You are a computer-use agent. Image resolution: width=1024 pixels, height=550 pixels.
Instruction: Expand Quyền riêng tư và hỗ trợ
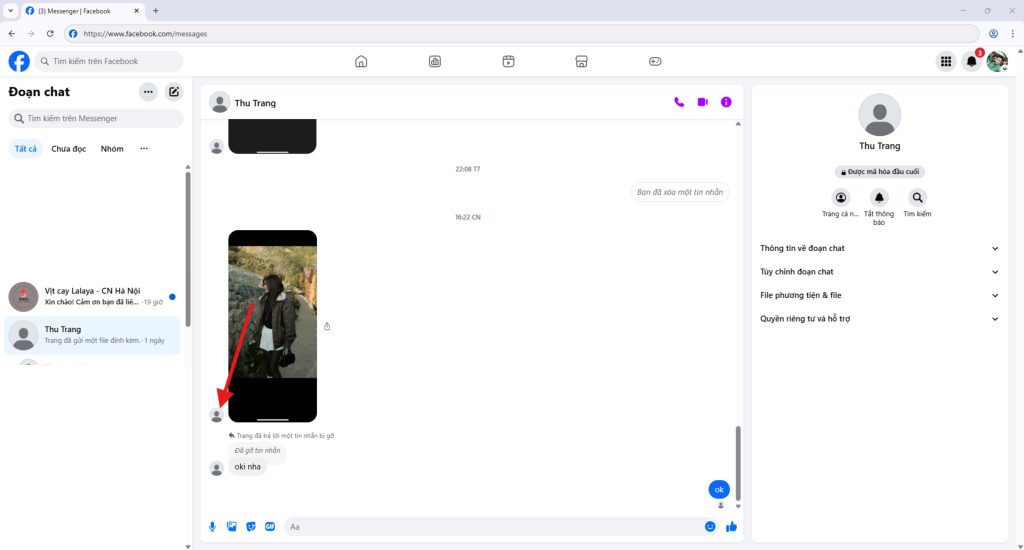[x=879, y=319]
